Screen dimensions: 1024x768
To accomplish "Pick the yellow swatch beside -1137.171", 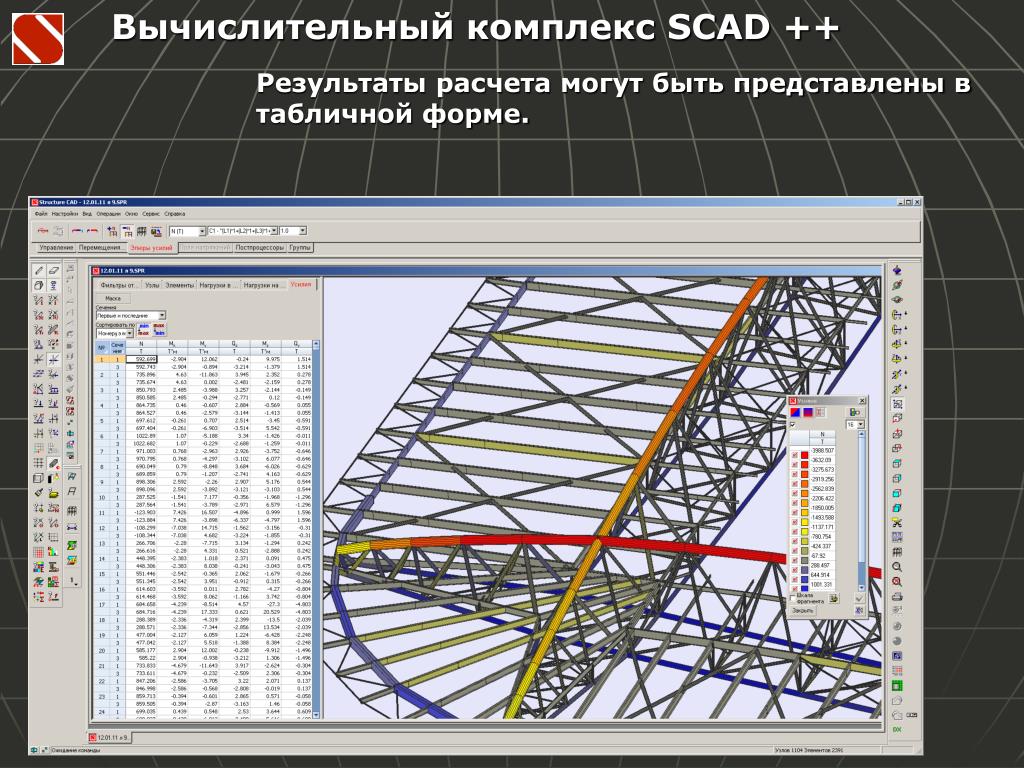I will coord(805,532).
